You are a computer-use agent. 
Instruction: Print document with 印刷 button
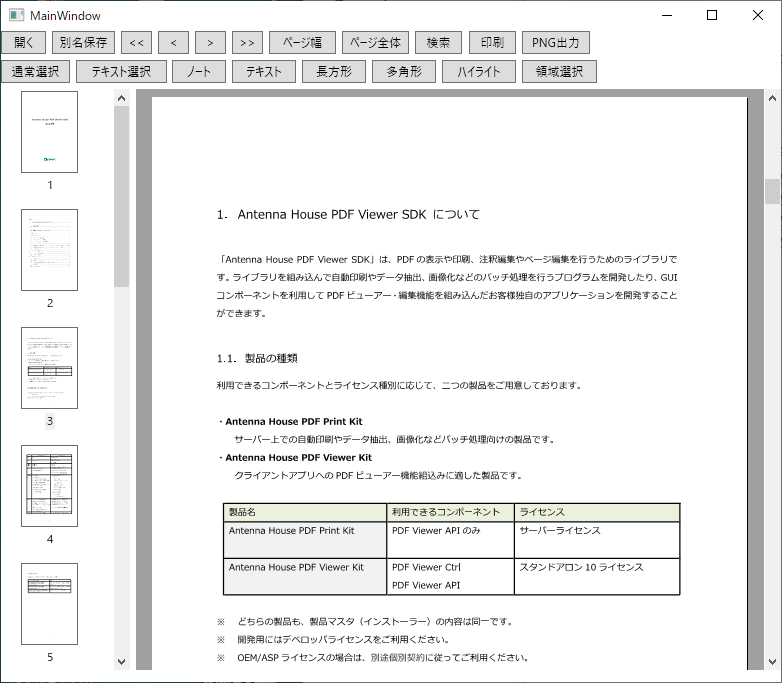(492, 42)
